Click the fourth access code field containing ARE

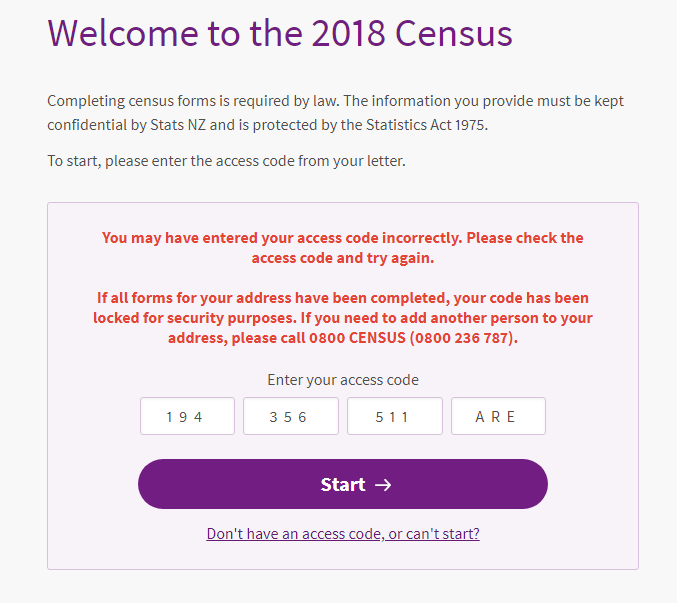[498, 416]
